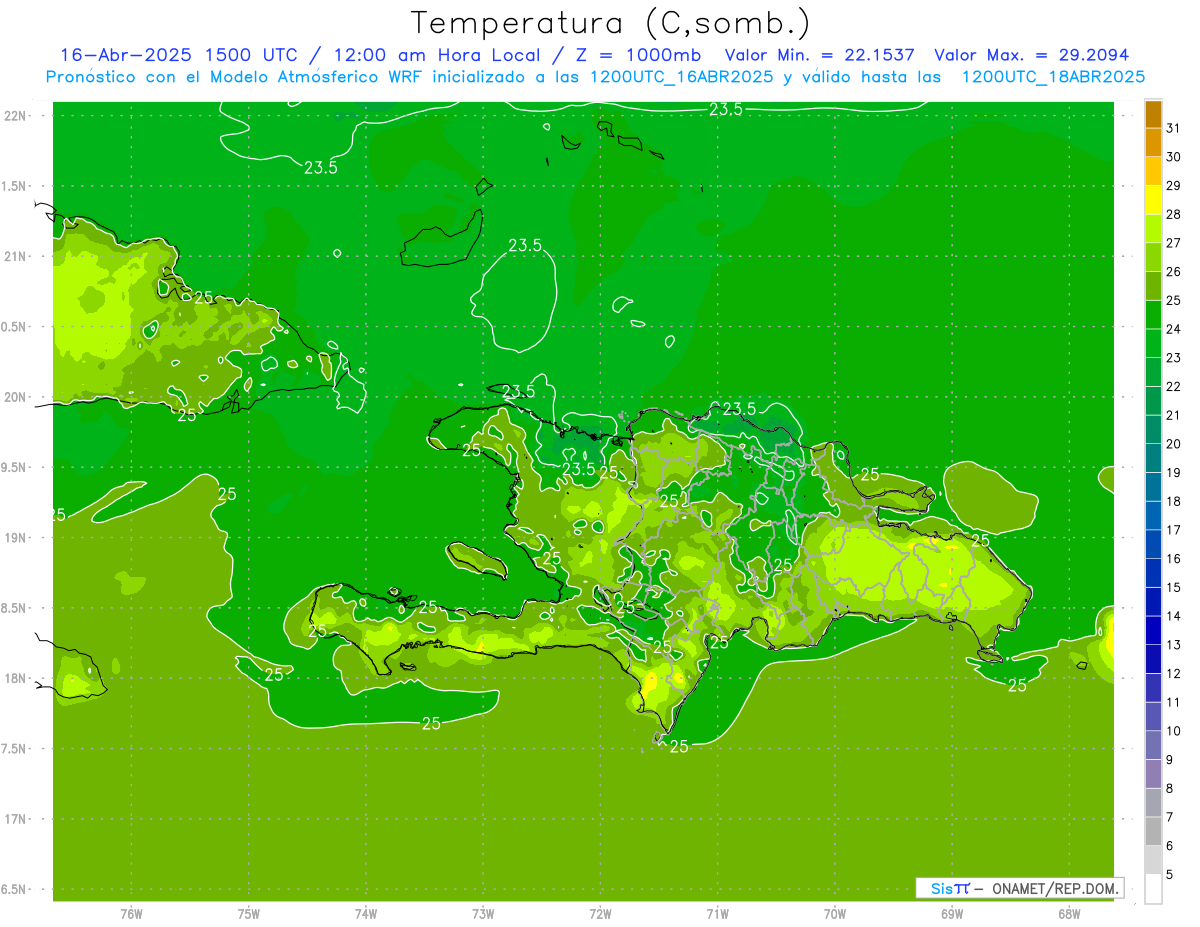The height and width of the screenshot is (927, 1200).
Task: Click the "72W" longitude axis label
Action: 601,914
